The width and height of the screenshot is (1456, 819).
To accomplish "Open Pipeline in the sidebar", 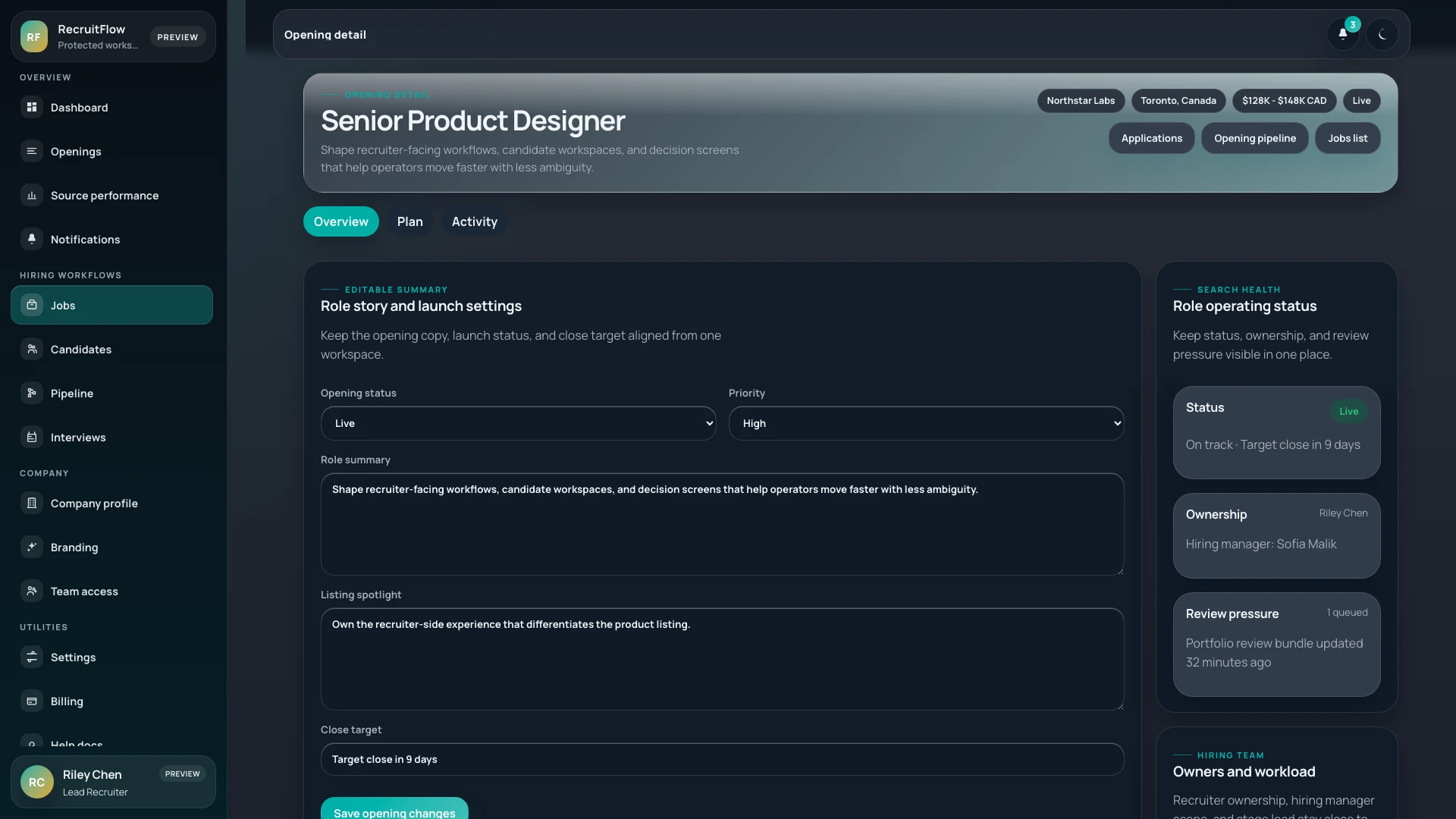I will coord(111,394).
